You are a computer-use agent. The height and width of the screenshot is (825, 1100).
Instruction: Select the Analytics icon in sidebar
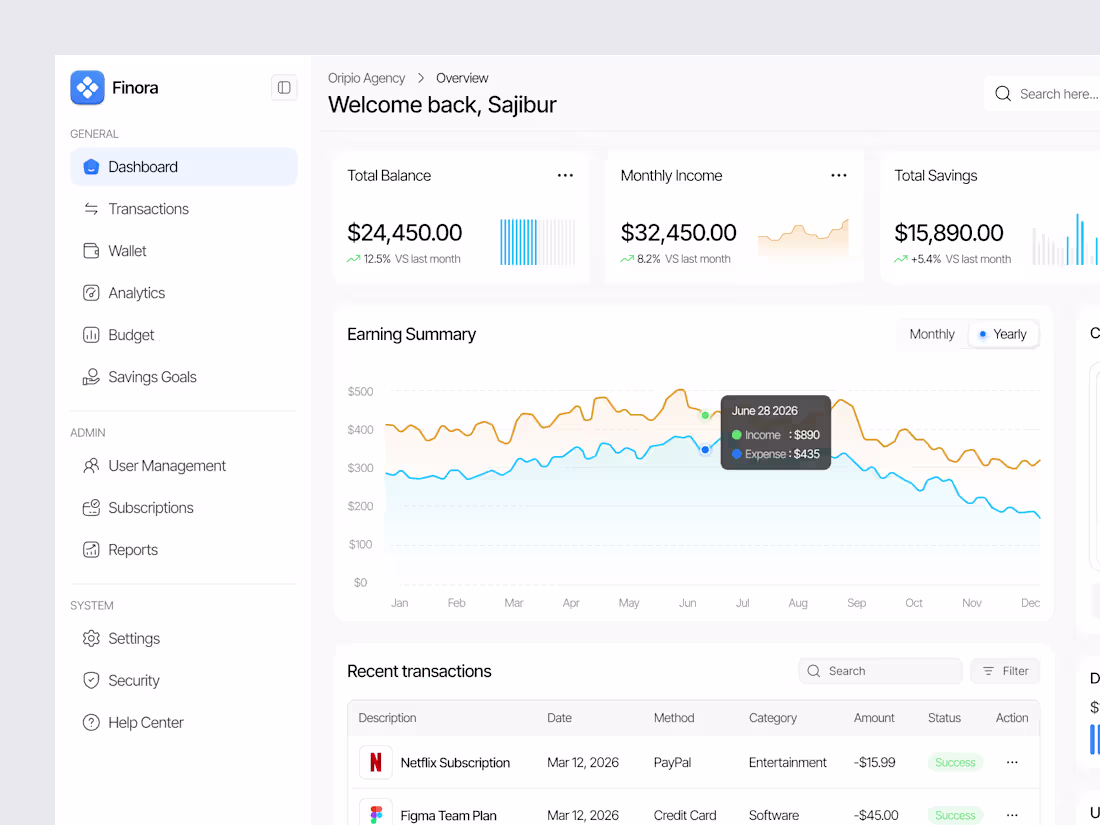91,292
